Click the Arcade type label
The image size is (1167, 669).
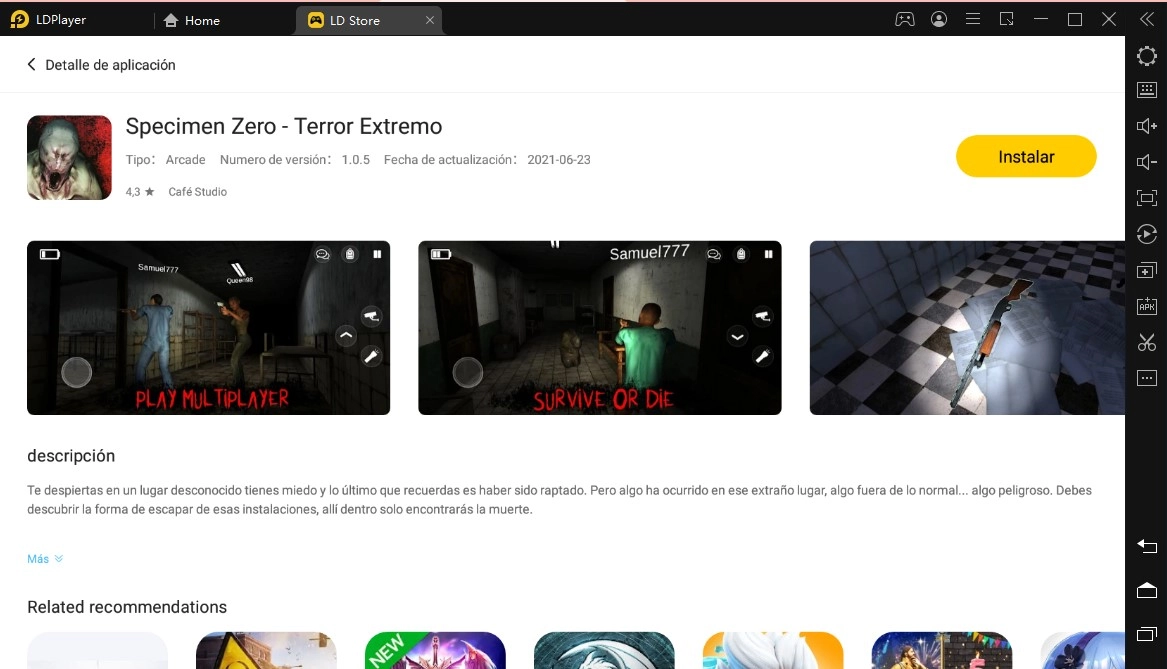point(185,159)
